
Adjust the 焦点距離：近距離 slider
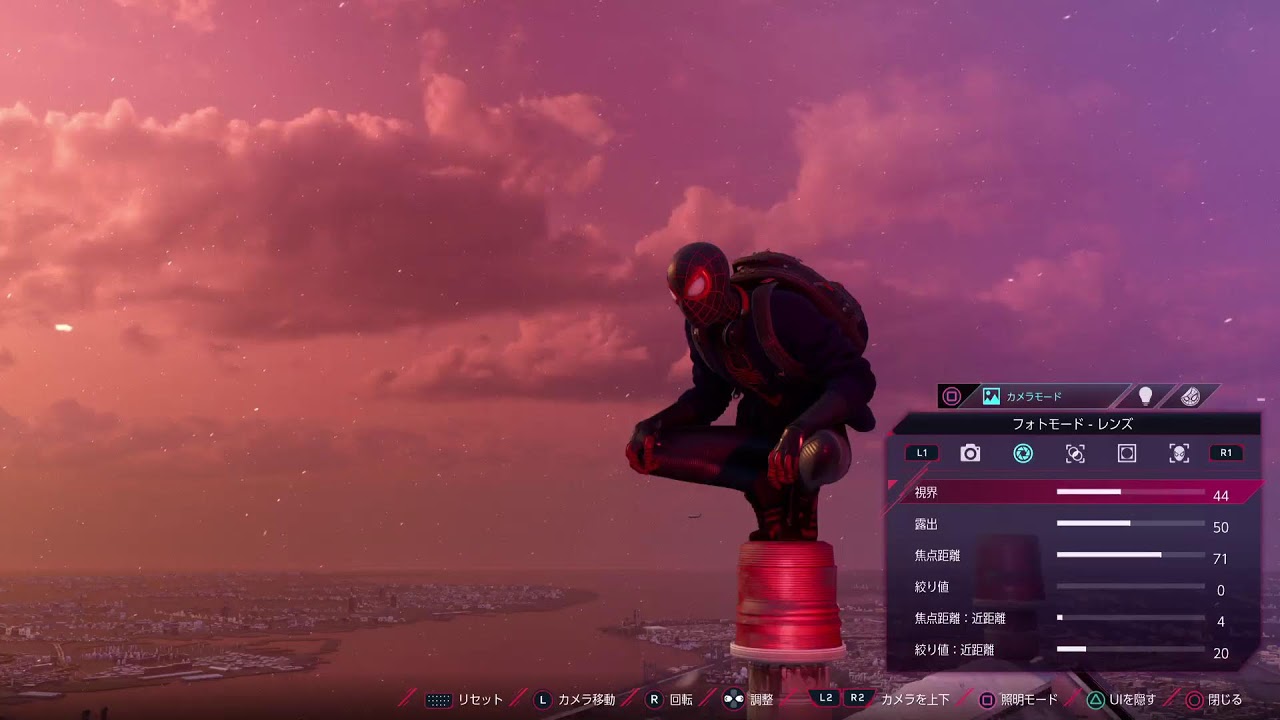click(x=1130, y=618)
